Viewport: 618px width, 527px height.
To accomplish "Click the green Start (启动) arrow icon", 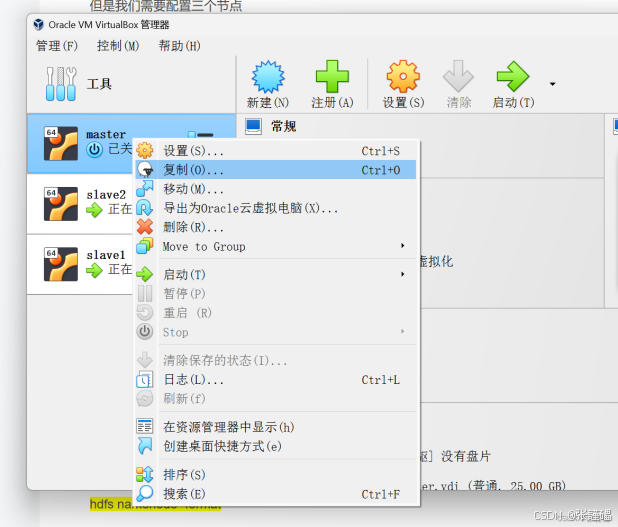I will (x=513, y=76).
